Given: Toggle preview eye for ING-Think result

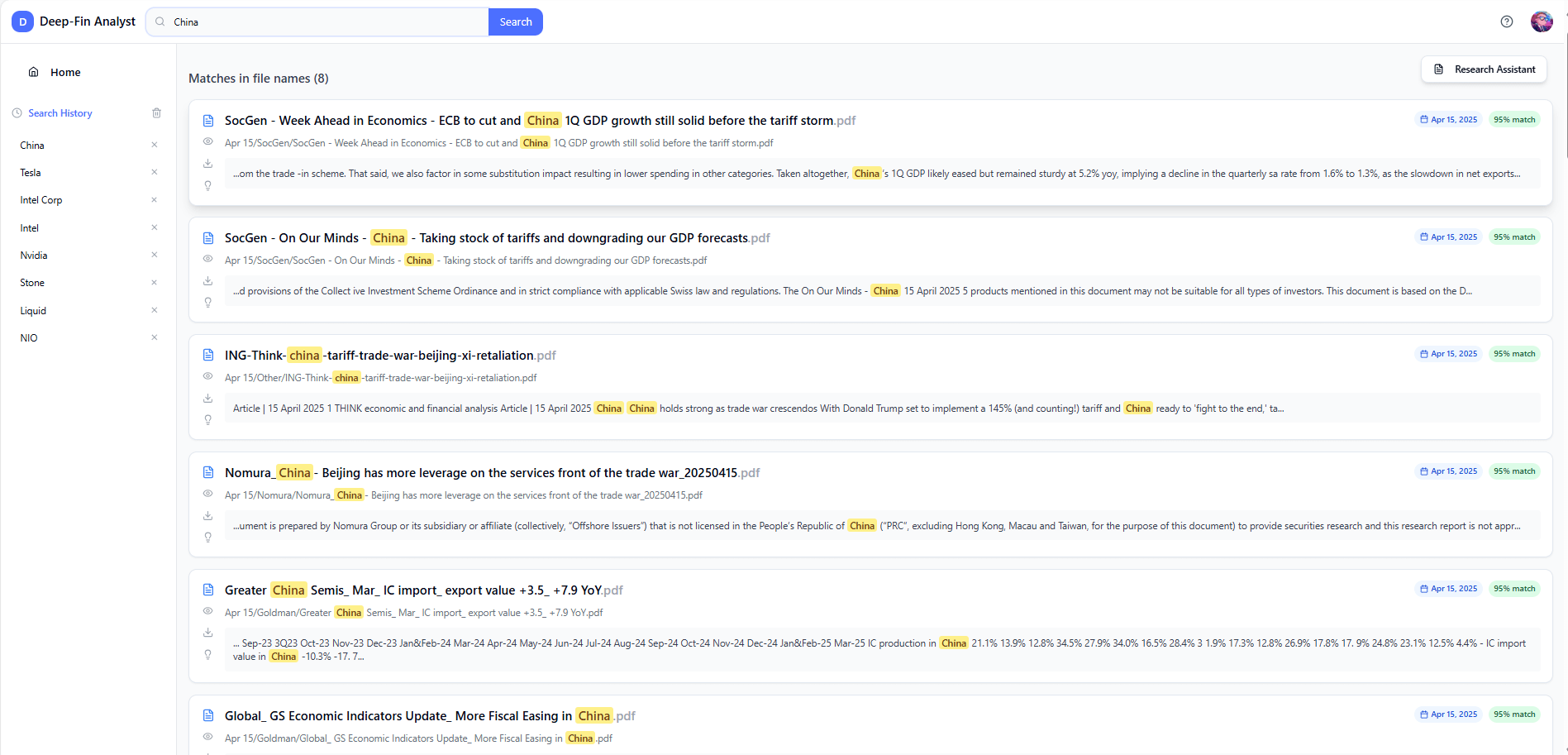Looking at the screenshot, I should point(208,376).
